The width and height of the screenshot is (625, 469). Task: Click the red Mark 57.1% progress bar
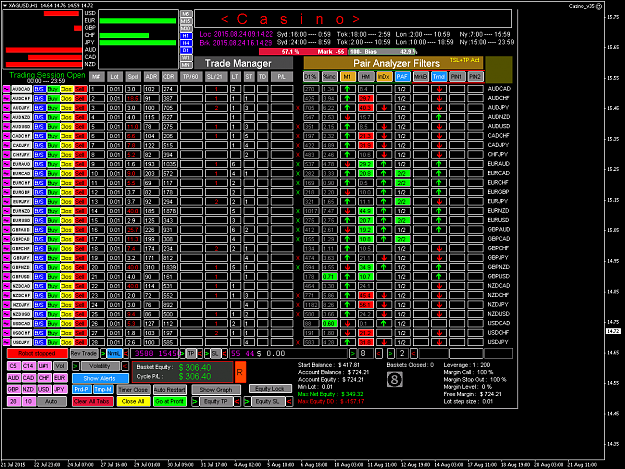click(x=303, y=52)
